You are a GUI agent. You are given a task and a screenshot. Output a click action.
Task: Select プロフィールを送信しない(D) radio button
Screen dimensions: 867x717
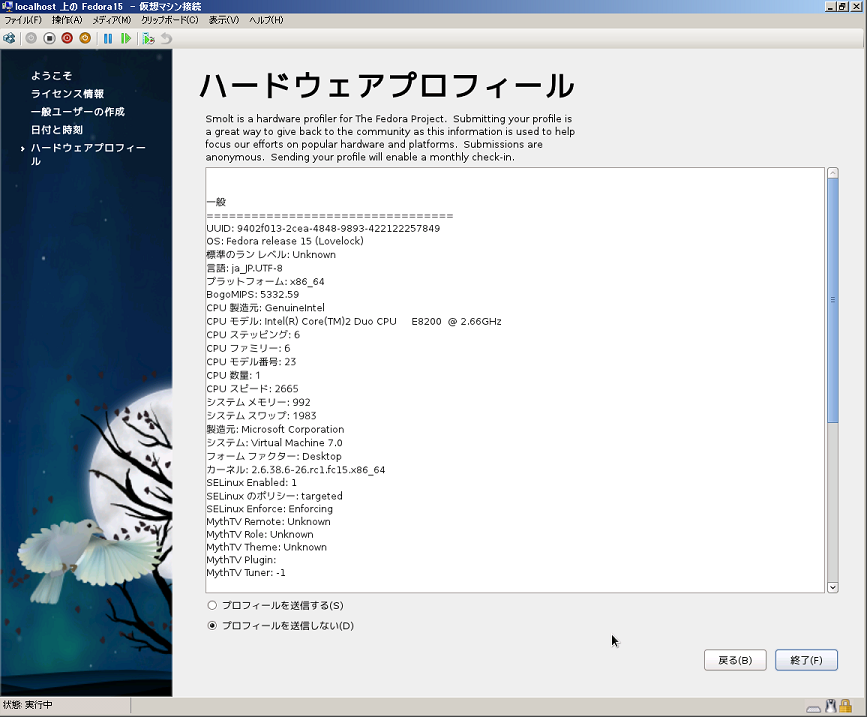pos(212,626)
